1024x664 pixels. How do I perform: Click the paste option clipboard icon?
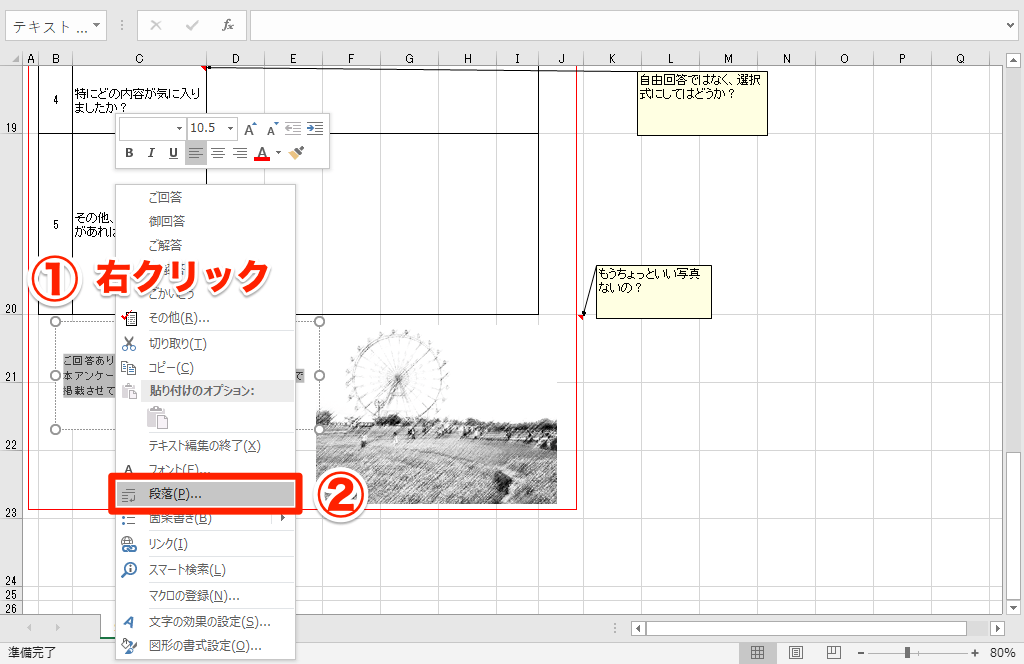pos(157,417)
